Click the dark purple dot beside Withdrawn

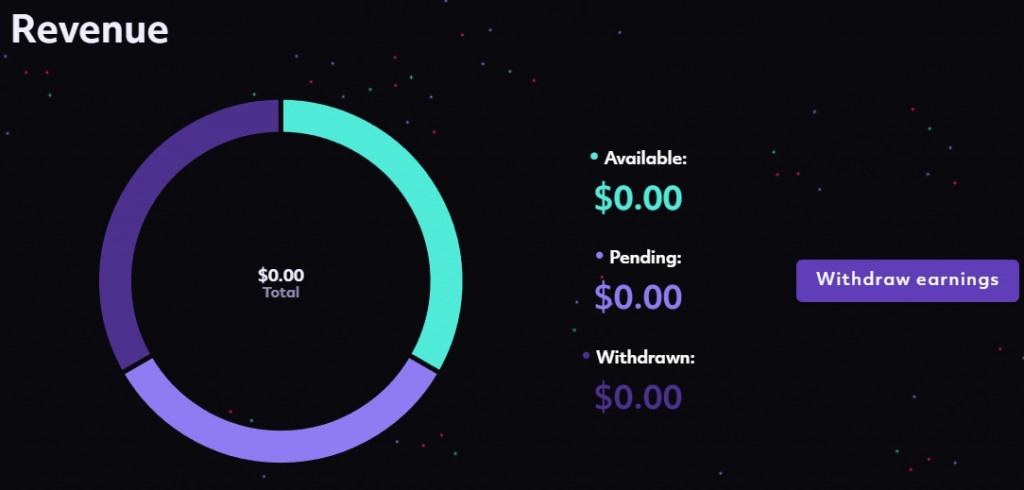tap(586, 355)
